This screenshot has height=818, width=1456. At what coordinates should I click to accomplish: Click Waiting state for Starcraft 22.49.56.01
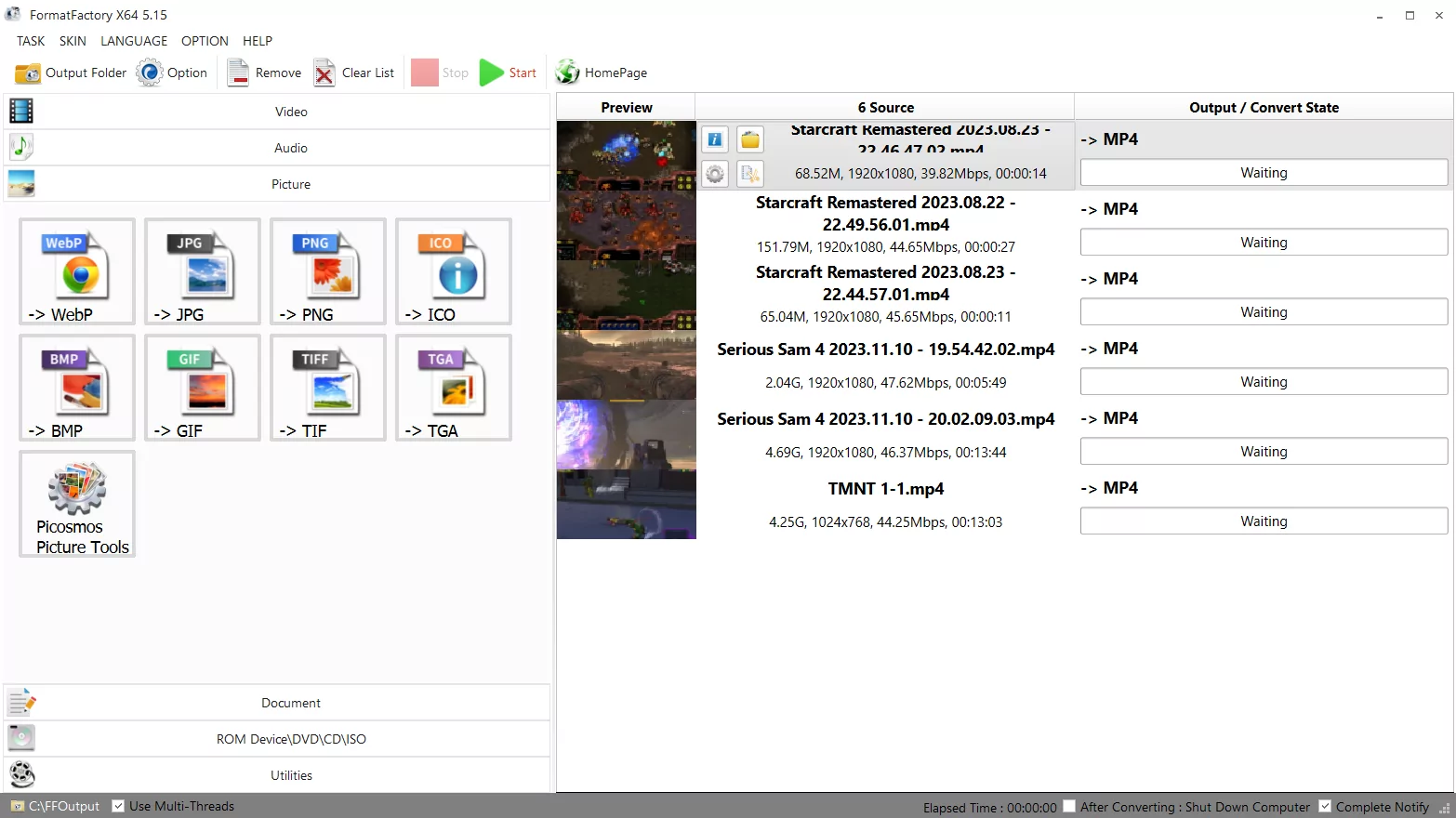(x=1264, y=243)
